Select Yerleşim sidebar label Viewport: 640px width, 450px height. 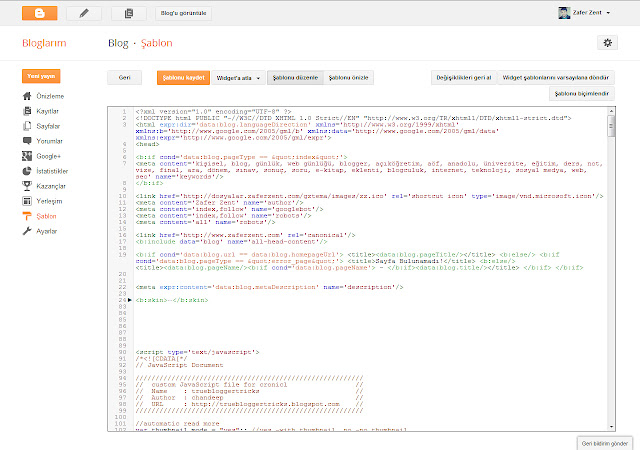click(49, 201)
